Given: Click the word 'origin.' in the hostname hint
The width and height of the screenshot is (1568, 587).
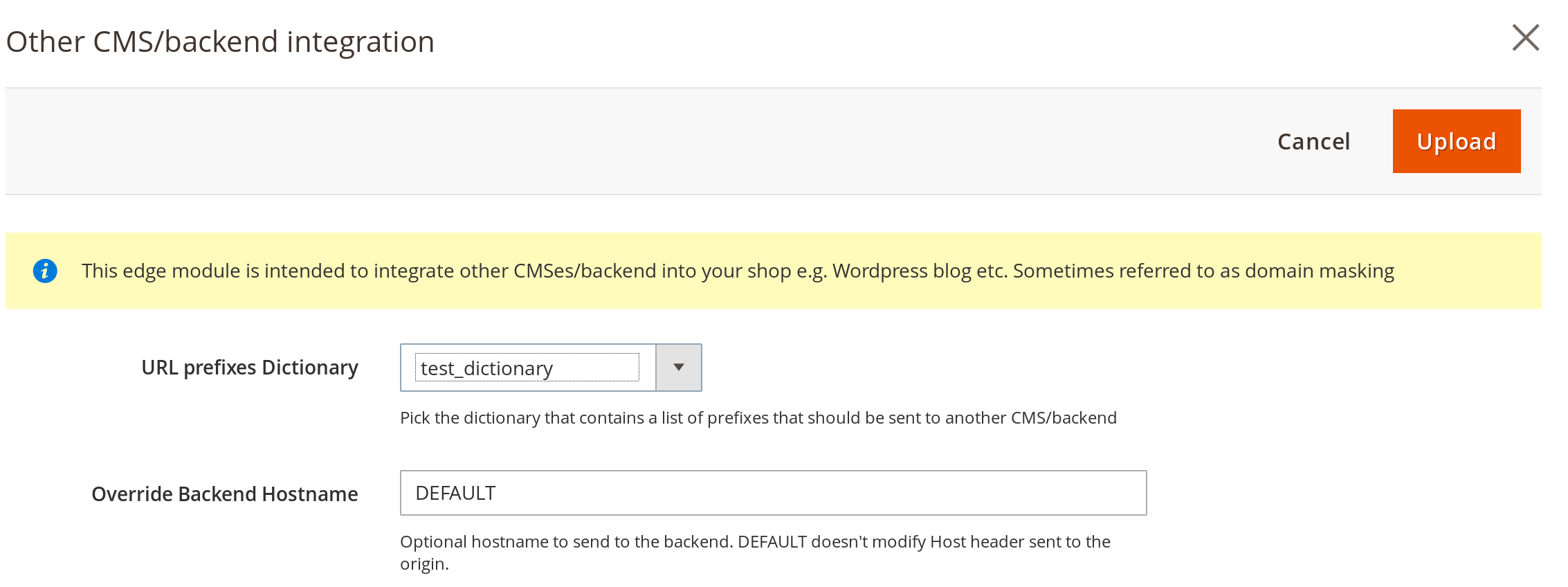Looking at the screenshot, I should [424, 564].
